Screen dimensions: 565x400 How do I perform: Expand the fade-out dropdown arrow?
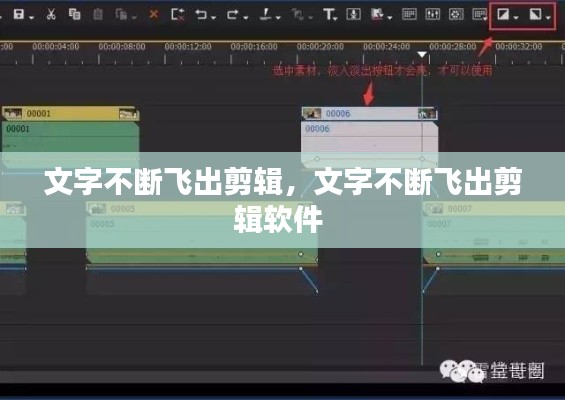pyautogui.click(x=548, y=17)
